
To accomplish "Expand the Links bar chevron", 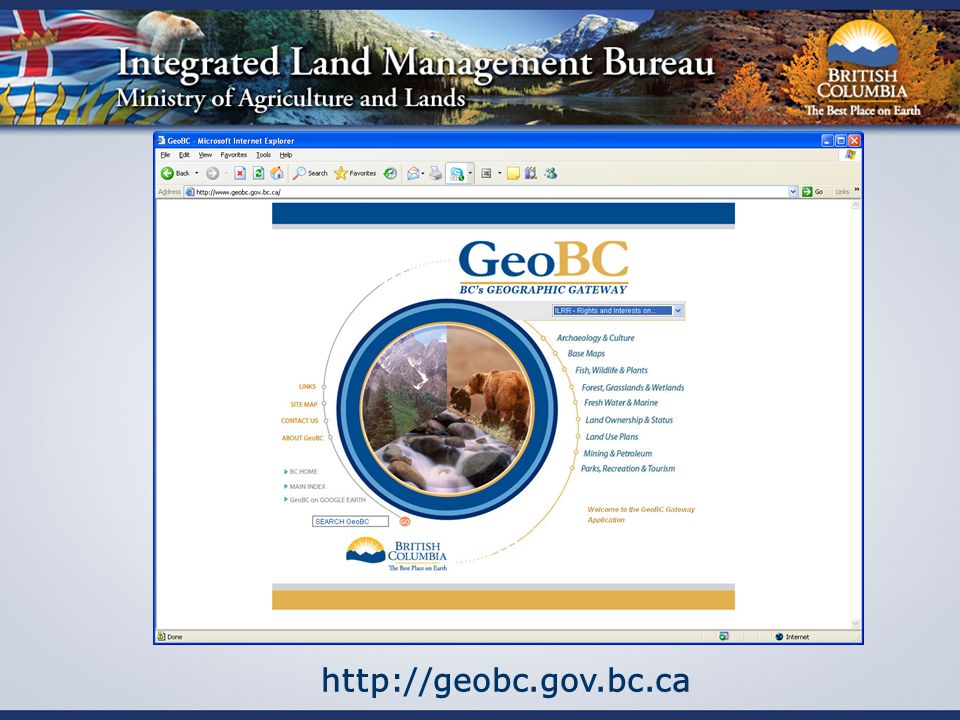I will coord(857,190).
